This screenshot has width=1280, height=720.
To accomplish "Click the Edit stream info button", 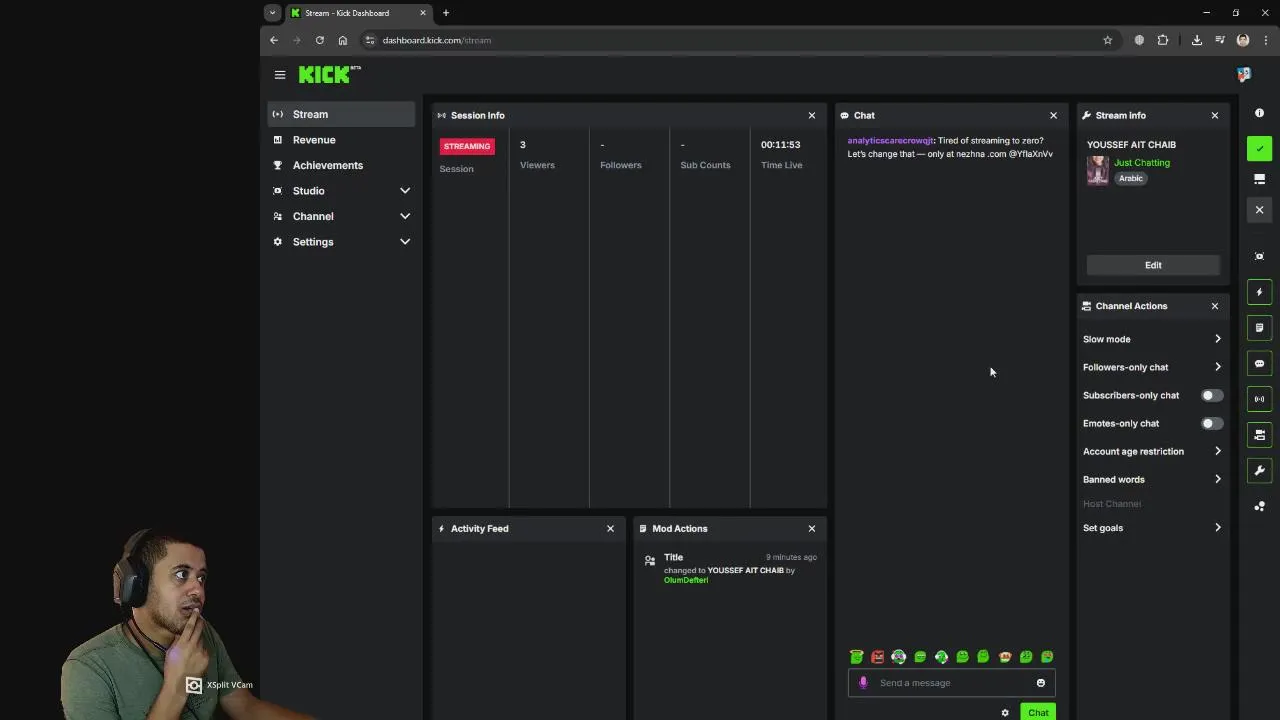I will click(x=1153, y=265).
